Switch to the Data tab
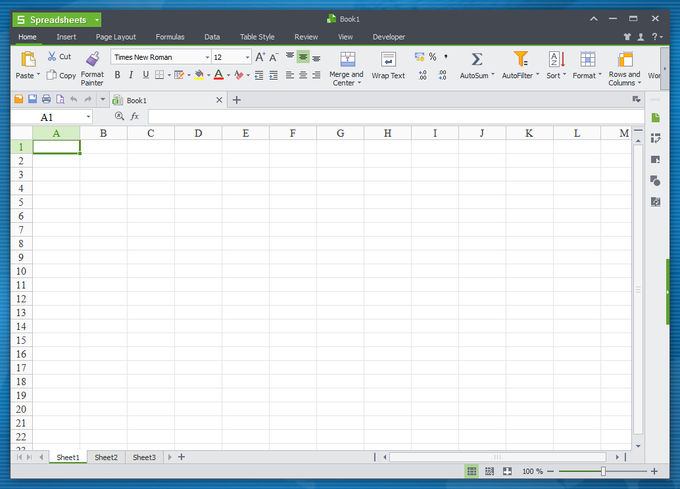 coord(212,37)
